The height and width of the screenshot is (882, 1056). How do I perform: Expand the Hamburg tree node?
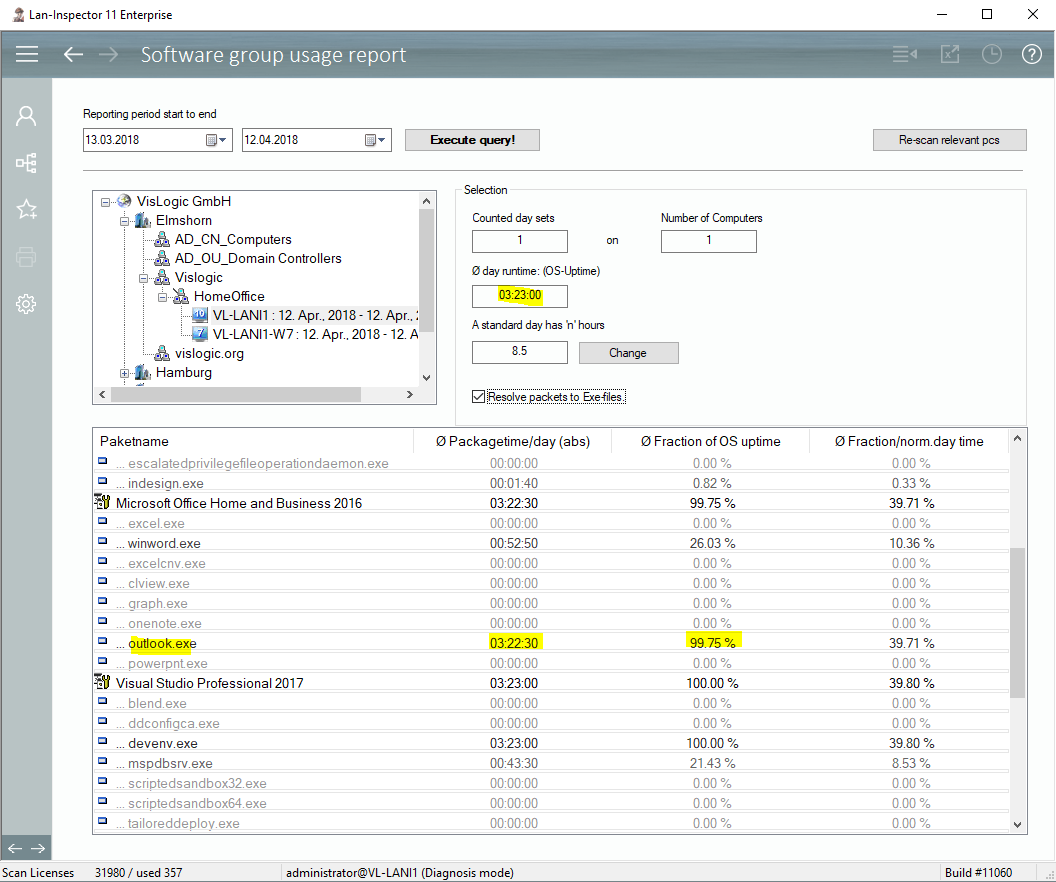coord(125,373)
